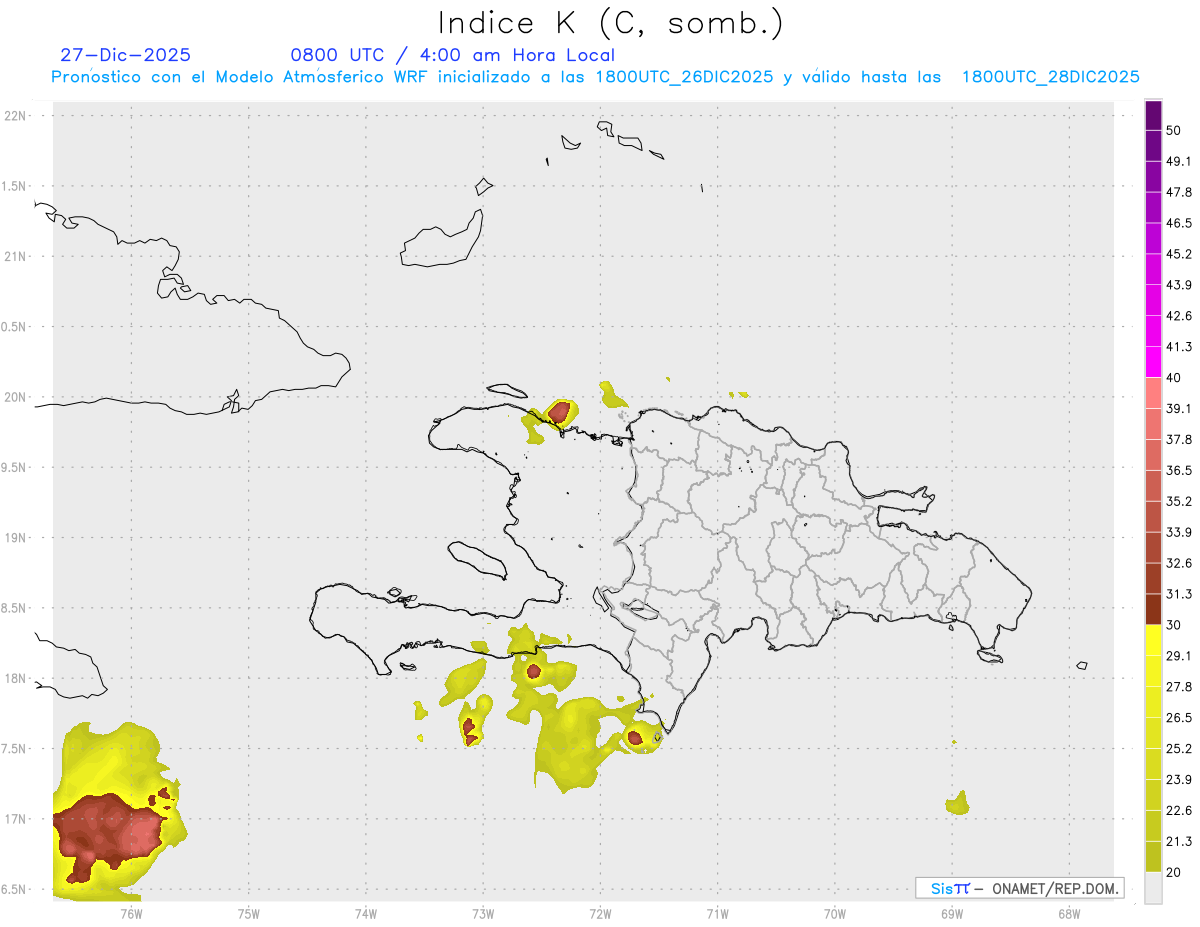The height and width of the screenshot is (927, 1200).
Task: Click the purple 50 color band in legend
Action: tap(1153, 116)
